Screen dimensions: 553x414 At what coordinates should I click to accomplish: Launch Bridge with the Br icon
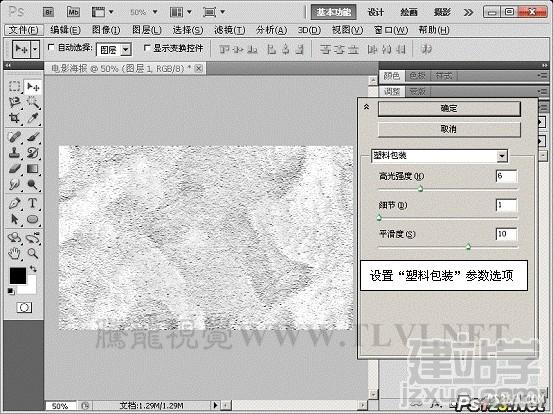(49, 12)
